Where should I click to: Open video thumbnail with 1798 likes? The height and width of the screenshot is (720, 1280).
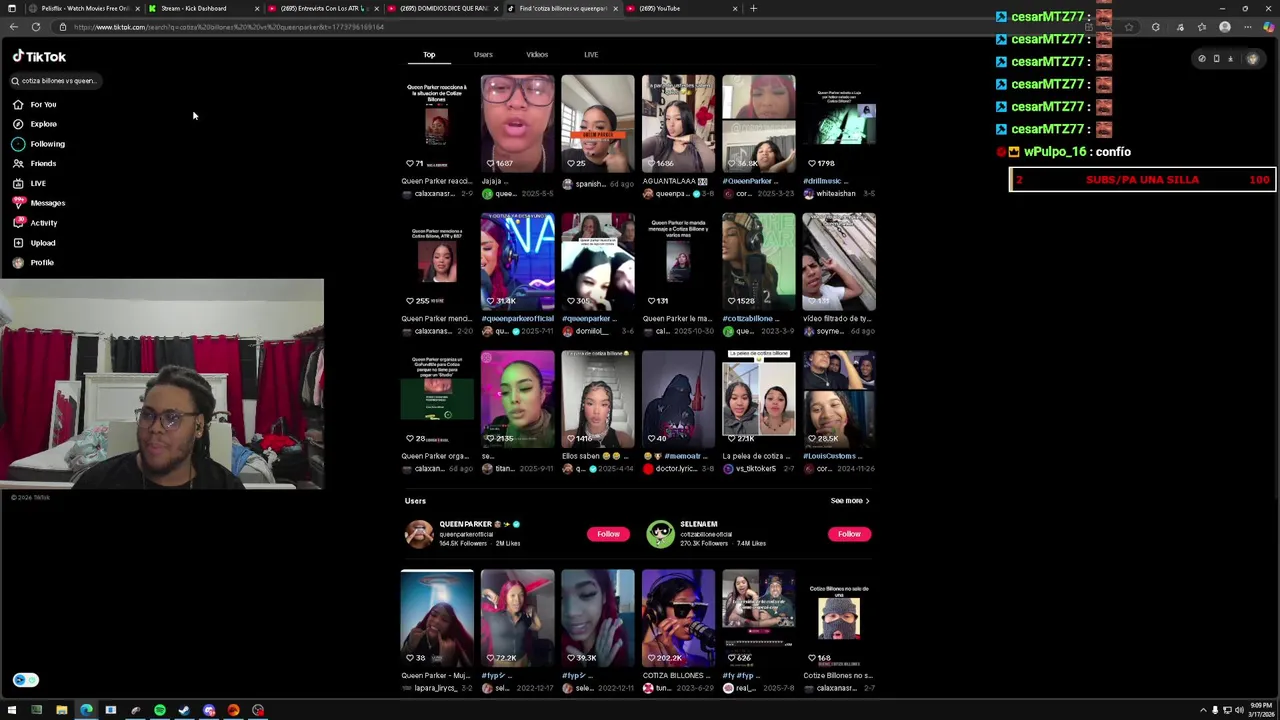click(x=839, y=123)
